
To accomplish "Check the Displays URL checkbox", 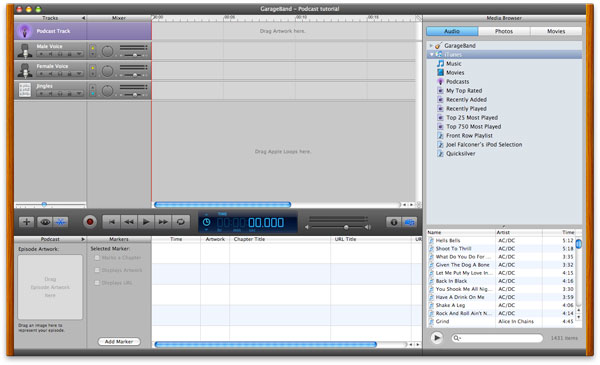I will 97,283.
